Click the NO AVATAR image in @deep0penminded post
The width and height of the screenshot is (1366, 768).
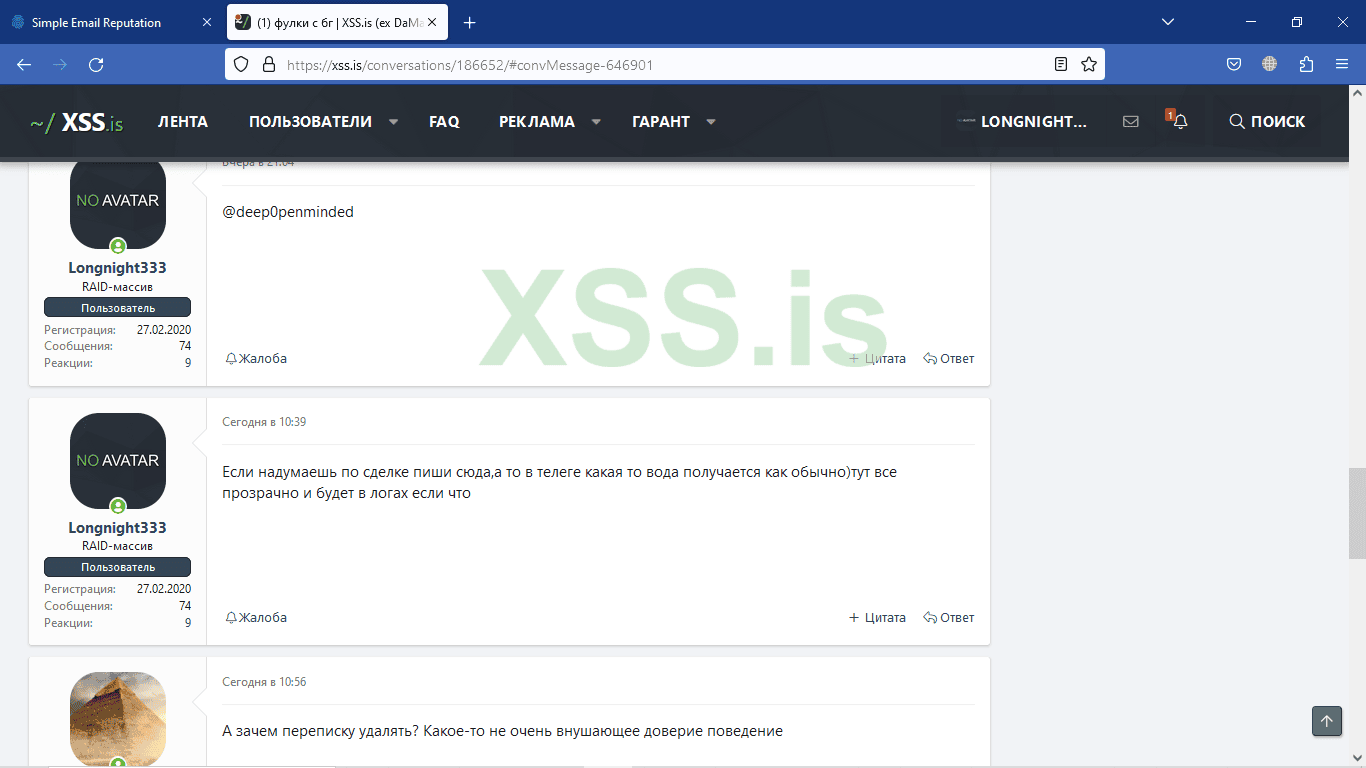[118, 202]
